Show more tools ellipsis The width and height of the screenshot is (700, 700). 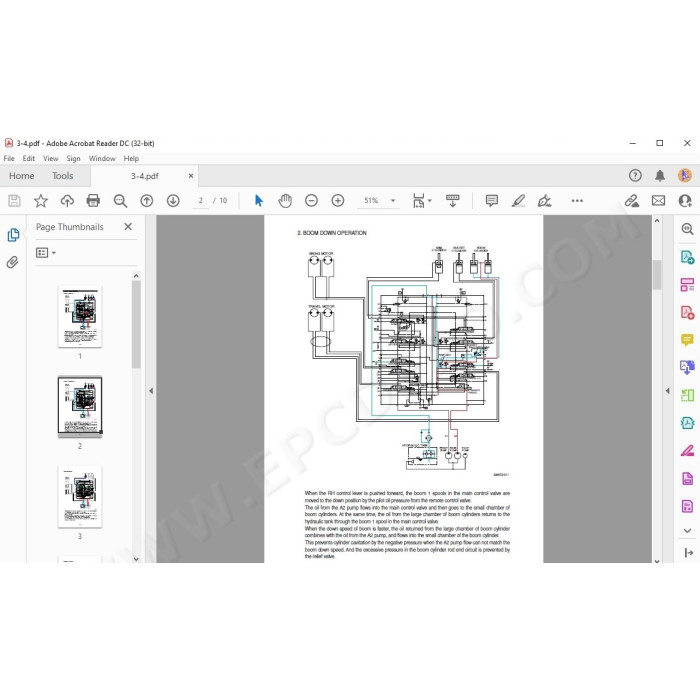577,200
